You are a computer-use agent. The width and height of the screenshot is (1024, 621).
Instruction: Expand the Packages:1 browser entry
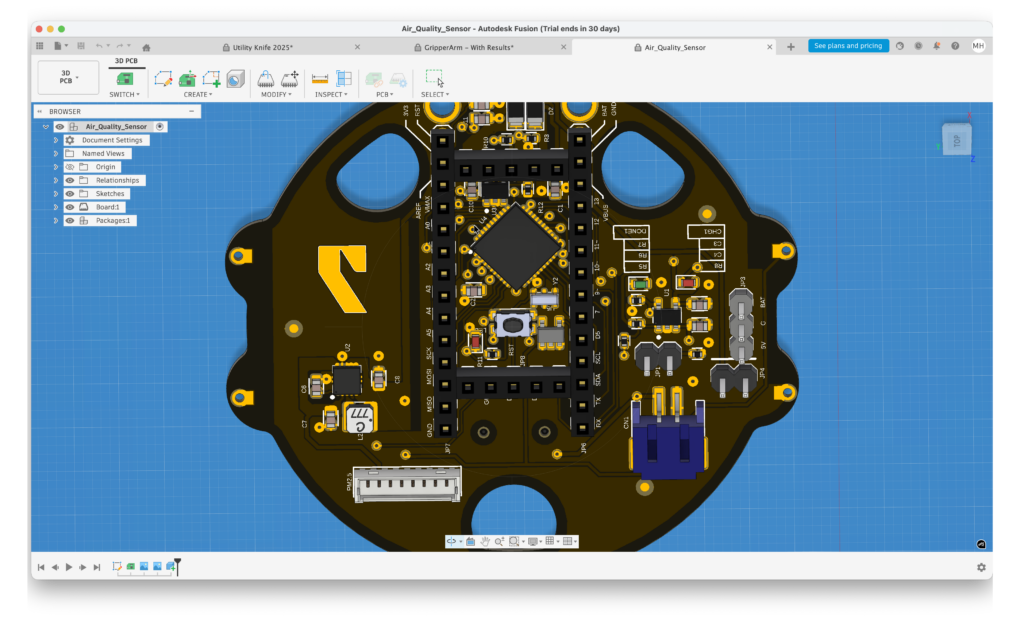click(x=57, y=220)
